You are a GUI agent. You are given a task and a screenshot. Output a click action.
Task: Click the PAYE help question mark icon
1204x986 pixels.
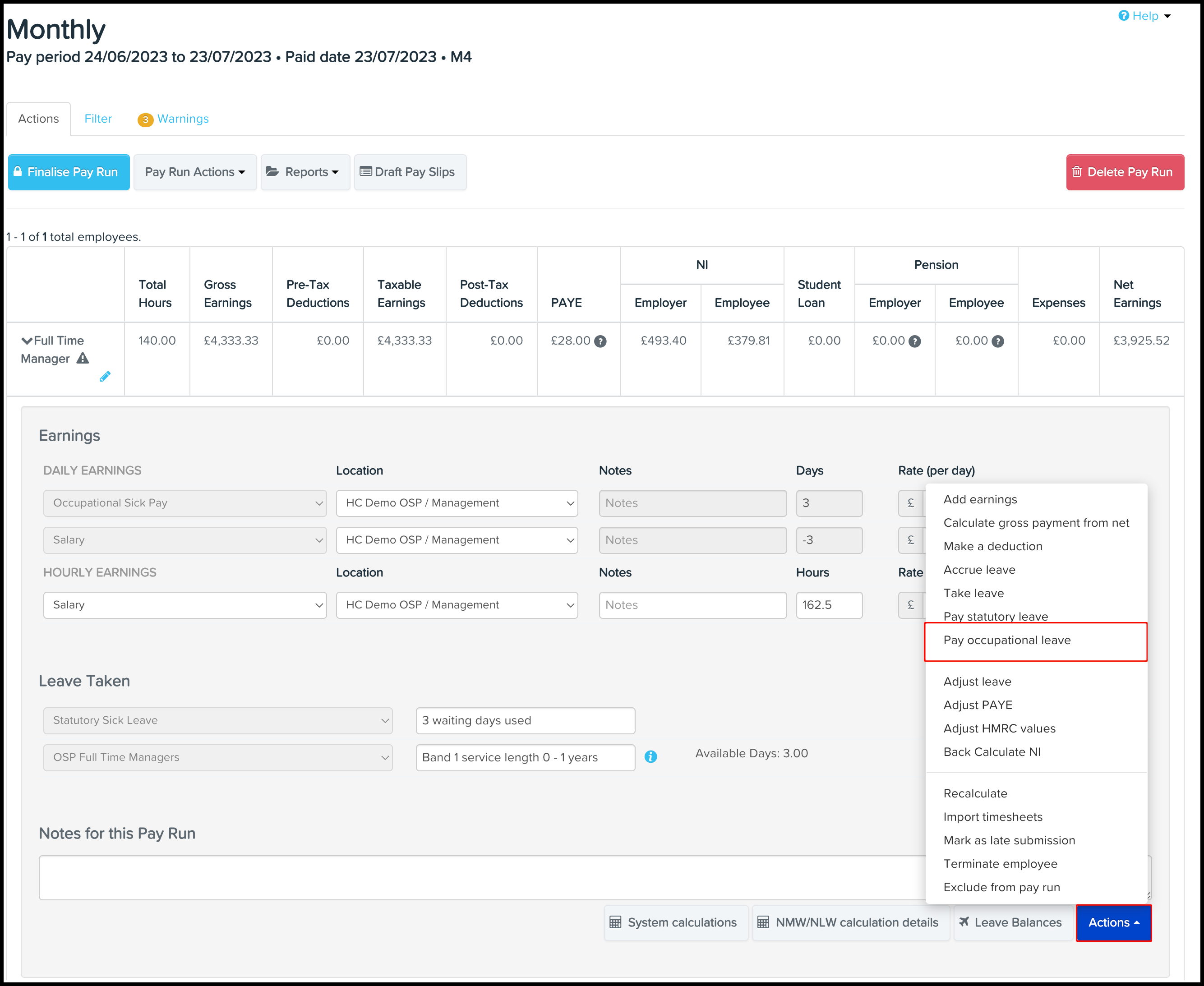click(x=600, y=341)
